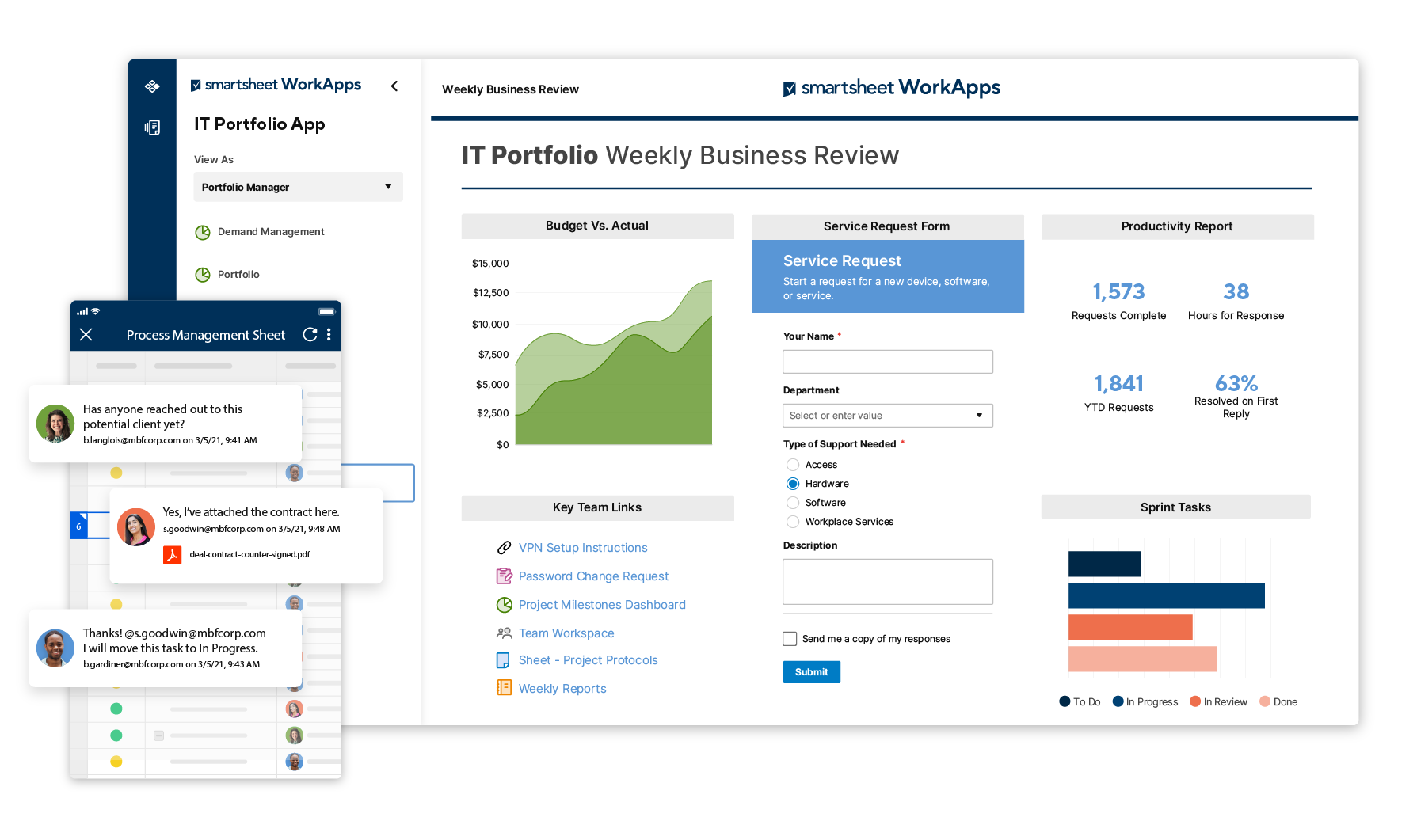Open Weekly Reports link
Screen dimensions: 1417x840
point(562,689)
